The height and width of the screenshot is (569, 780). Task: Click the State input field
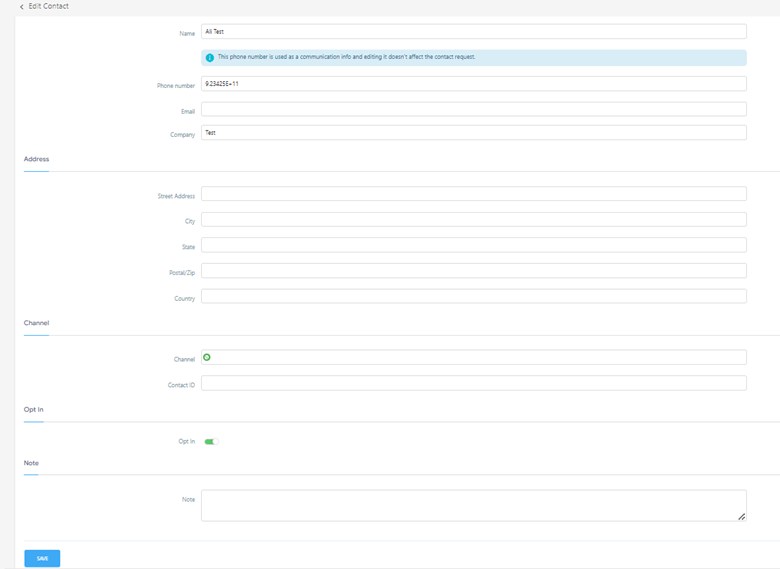[x=474, y=245]
